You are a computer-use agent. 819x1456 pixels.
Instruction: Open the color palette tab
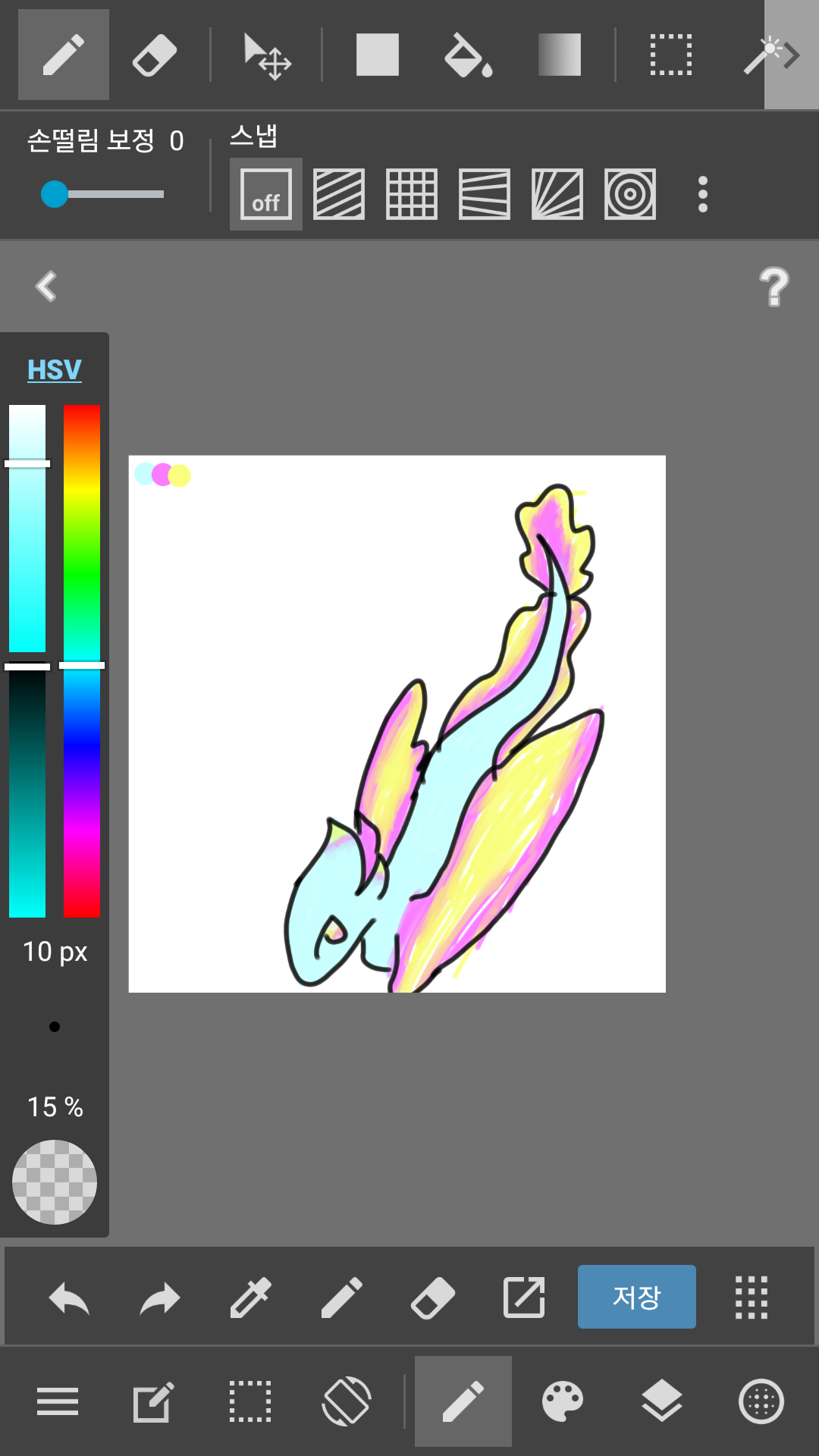coord(562,1401)
